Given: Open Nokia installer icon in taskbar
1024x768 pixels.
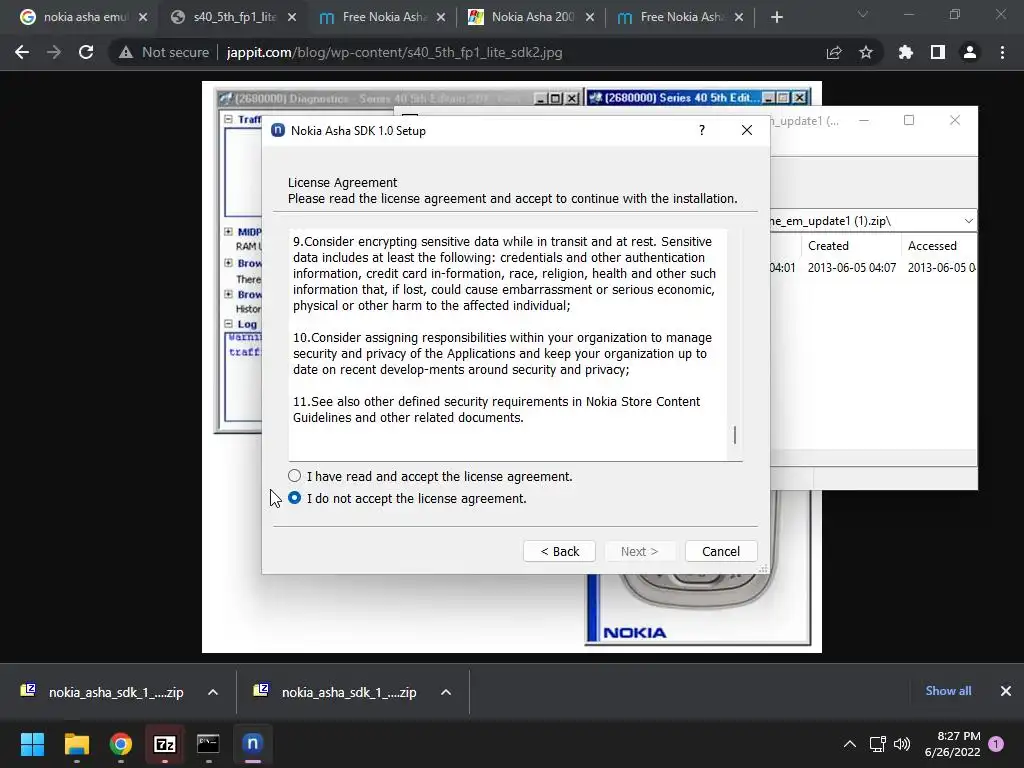Looking at the screenshot, I should point(253,744).
